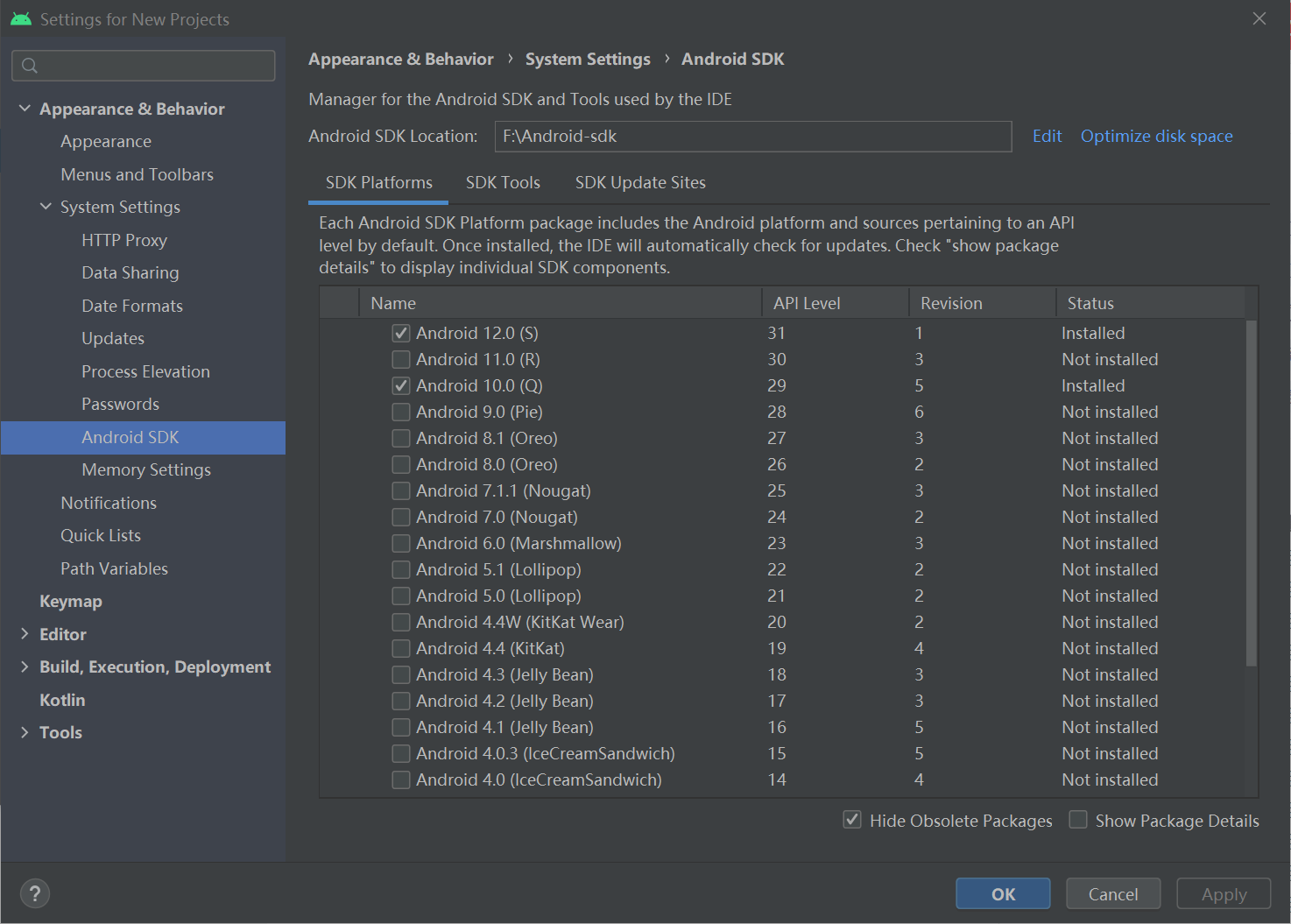Image resolution: width=1291 pixels, height=924 pixels.
Task: Check the Android 7.1.1 (Nougat) checkbox
Action: pyautogui.click(x=401, y=490)
